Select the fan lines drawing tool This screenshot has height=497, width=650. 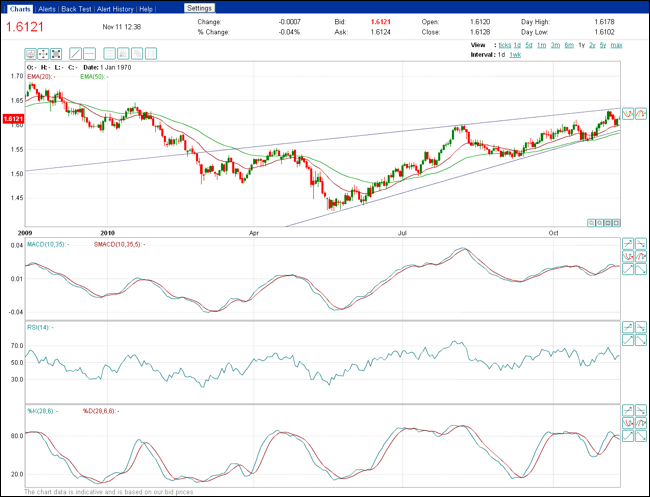[x=123, y=53]
